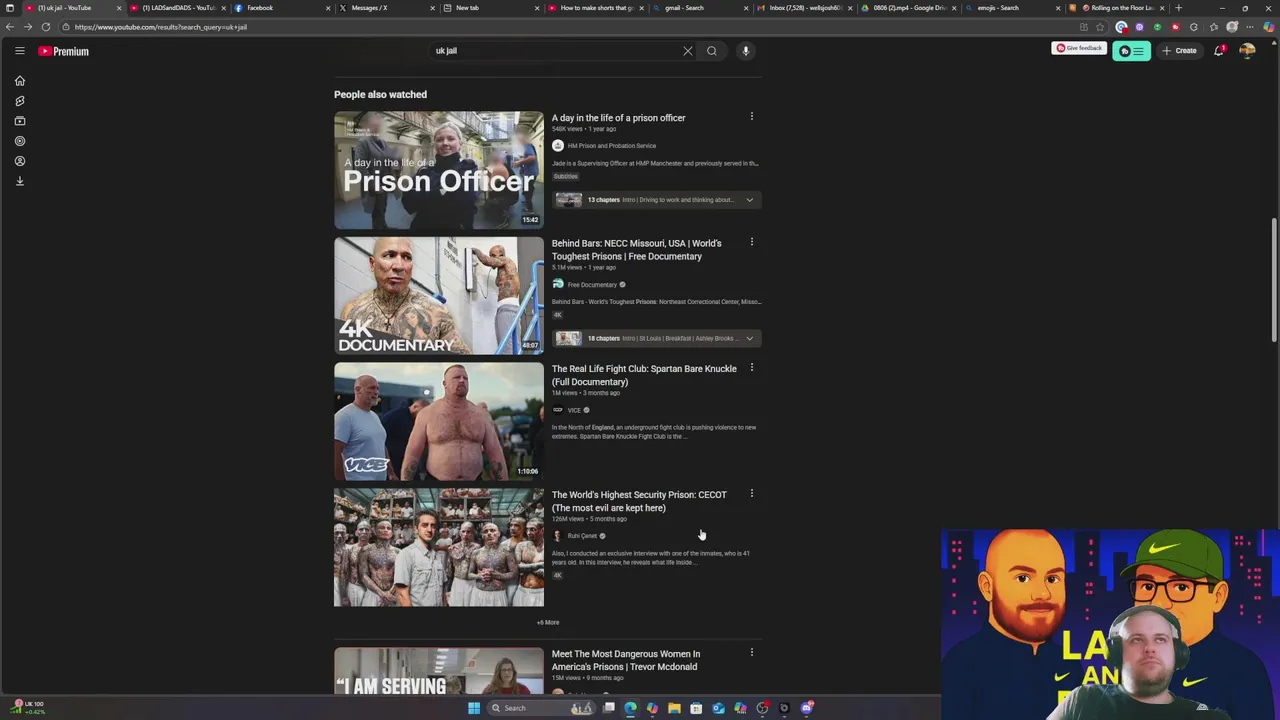Visit the Free Documentary channel

pyautogui.click(x=592, y=285)
